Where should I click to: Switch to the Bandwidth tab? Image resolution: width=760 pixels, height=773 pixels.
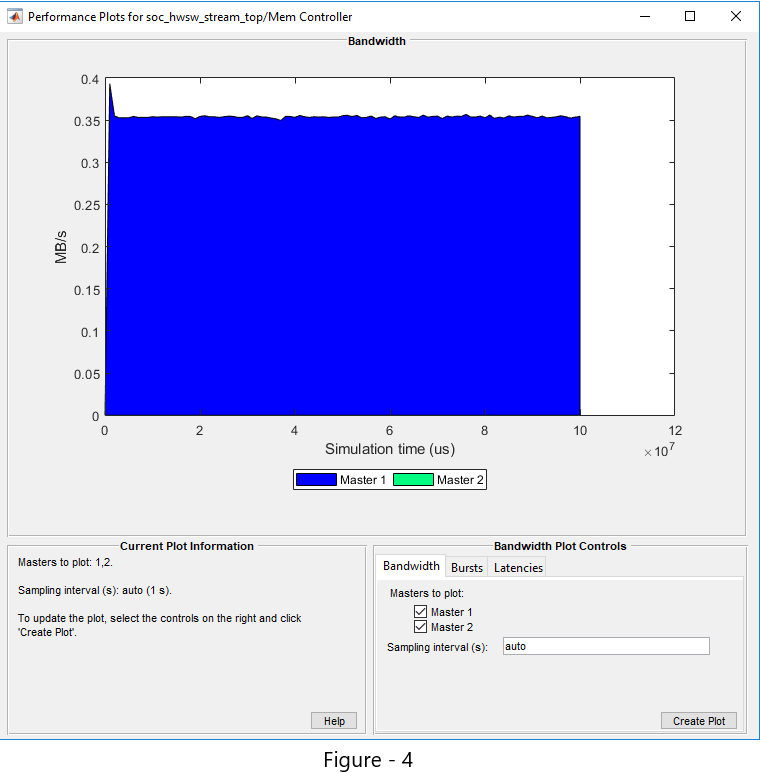tap(411, 566)
